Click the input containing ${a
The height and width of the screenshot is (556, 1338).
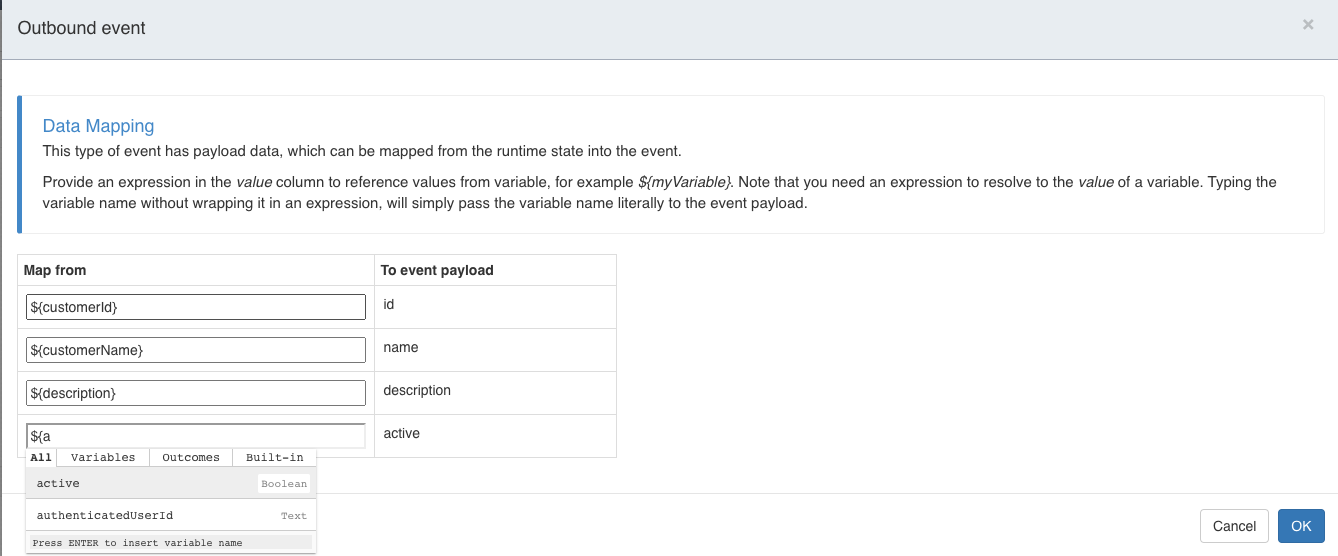(x=196, y=436)
